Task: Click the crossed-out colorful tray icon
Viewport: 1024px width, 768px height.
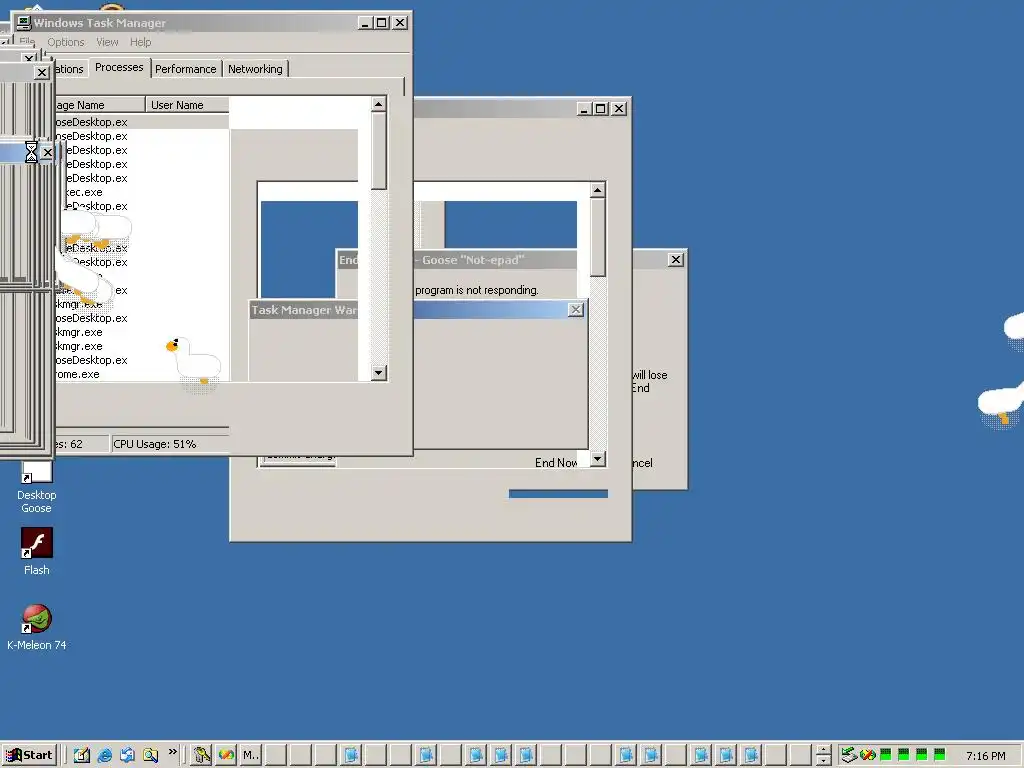Action: click(x=867, y=755)
